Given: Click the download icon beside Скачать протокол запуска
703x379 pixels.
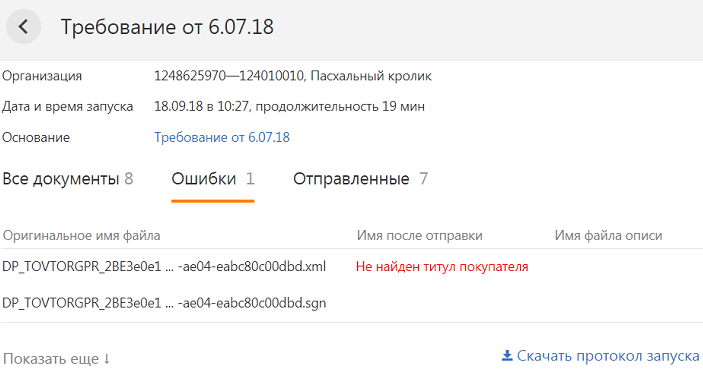Looking at the screenshot, I should [507, 356].
